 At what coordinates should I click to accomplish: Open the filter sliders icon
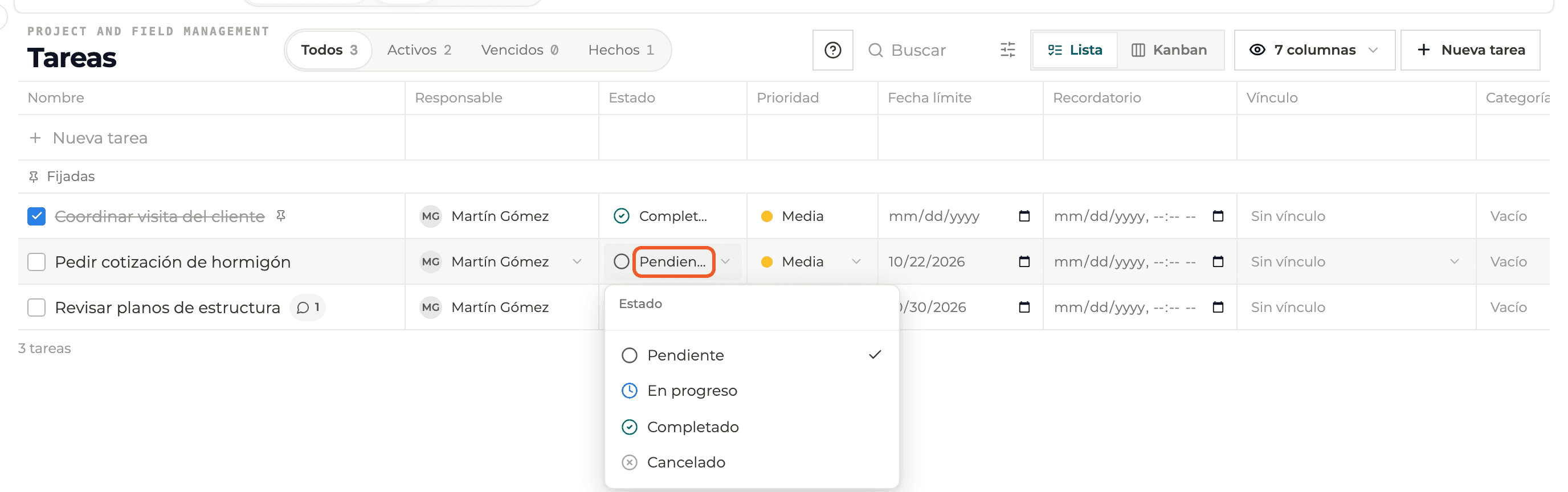1007,50
